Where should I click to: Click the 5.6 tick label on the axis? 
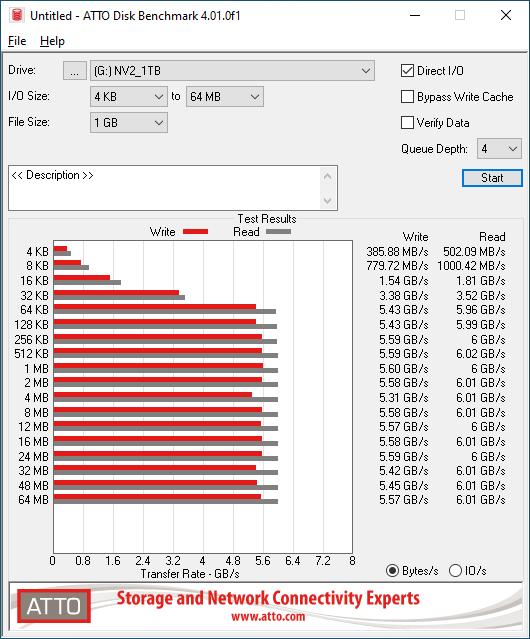(x=263, y=561)
